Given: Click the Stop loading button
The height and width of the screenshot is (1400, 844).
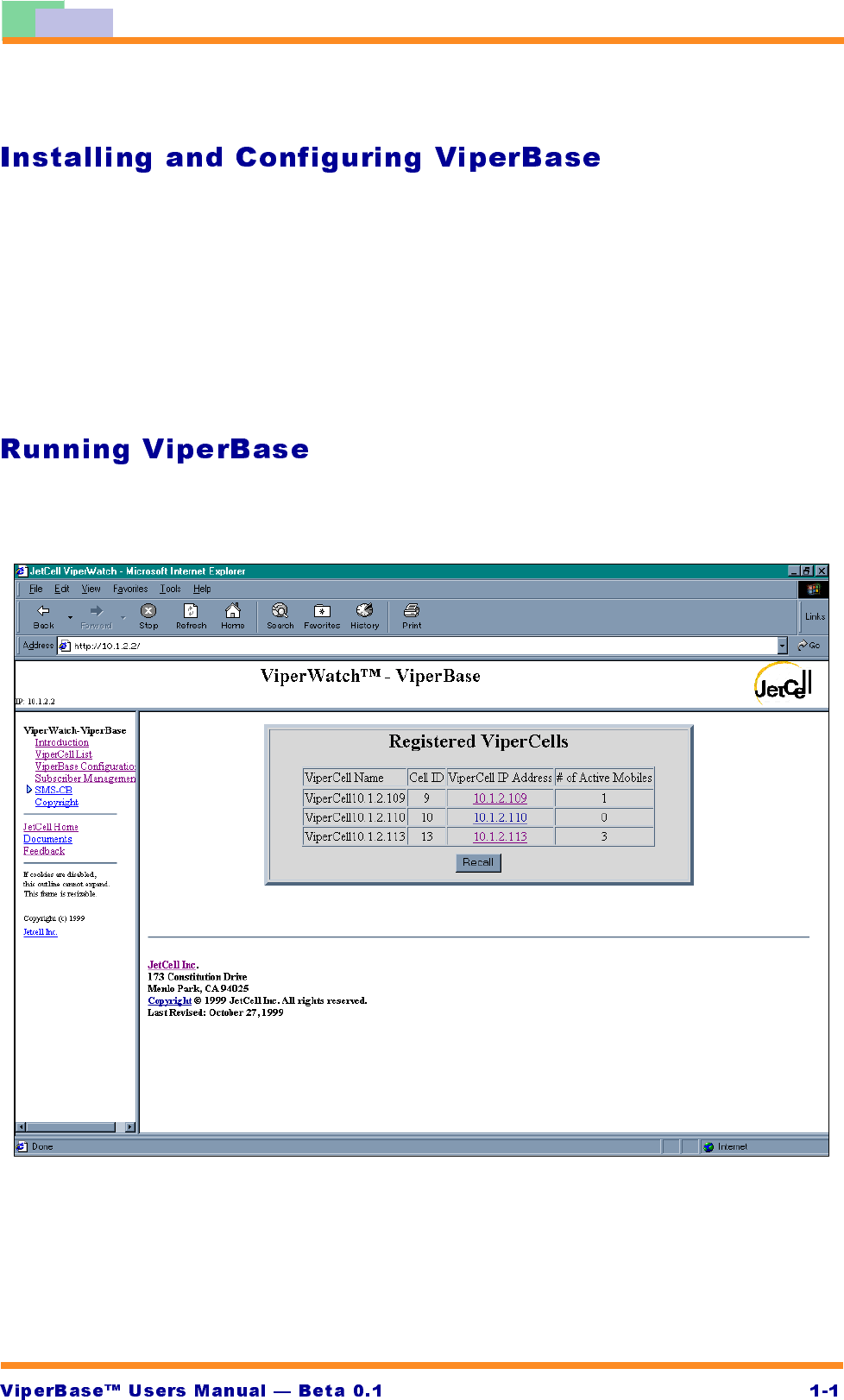Looking at the screenshot, I should coord(148,616).
